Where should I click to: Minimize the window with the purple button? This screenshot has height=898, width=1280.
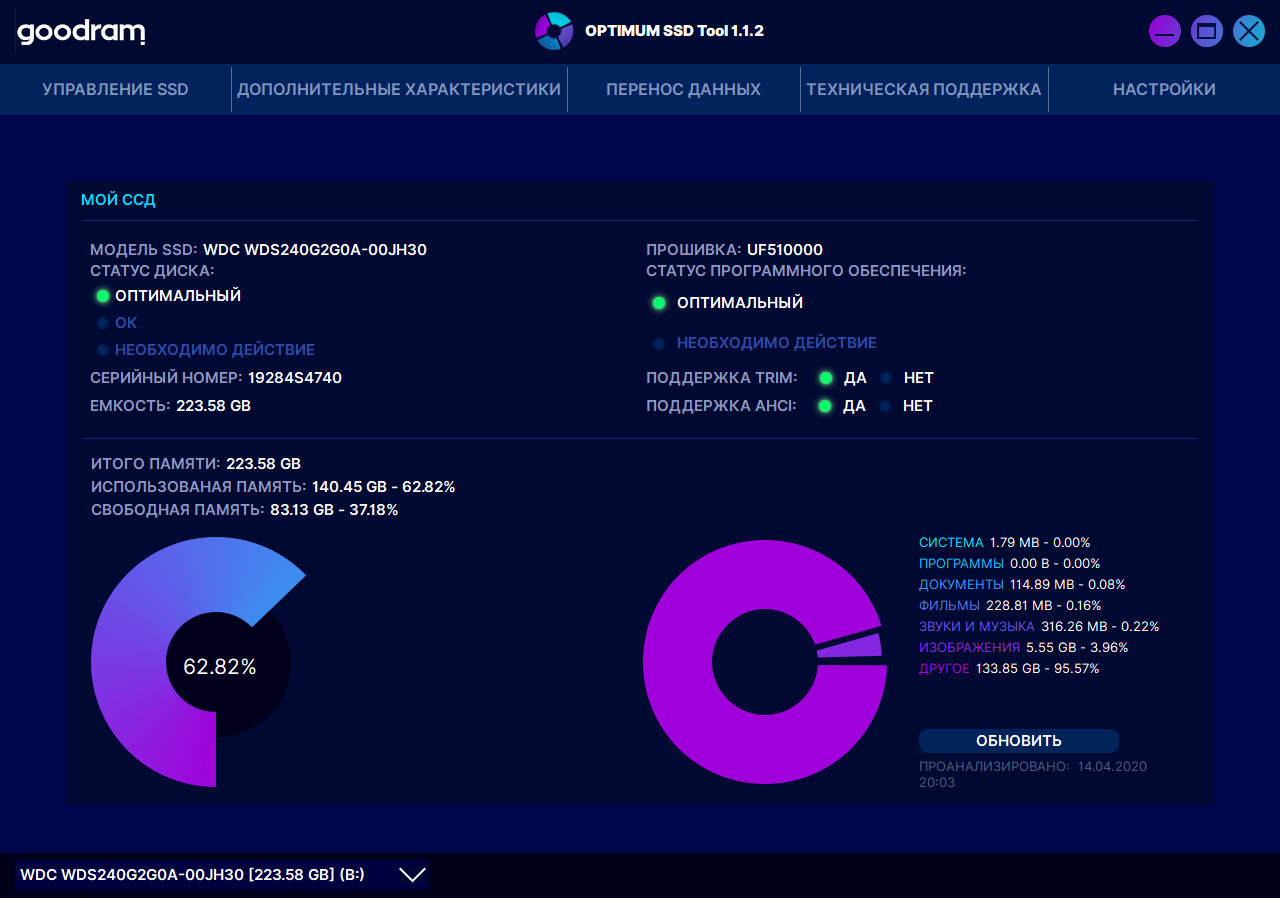pos(1165,31)
